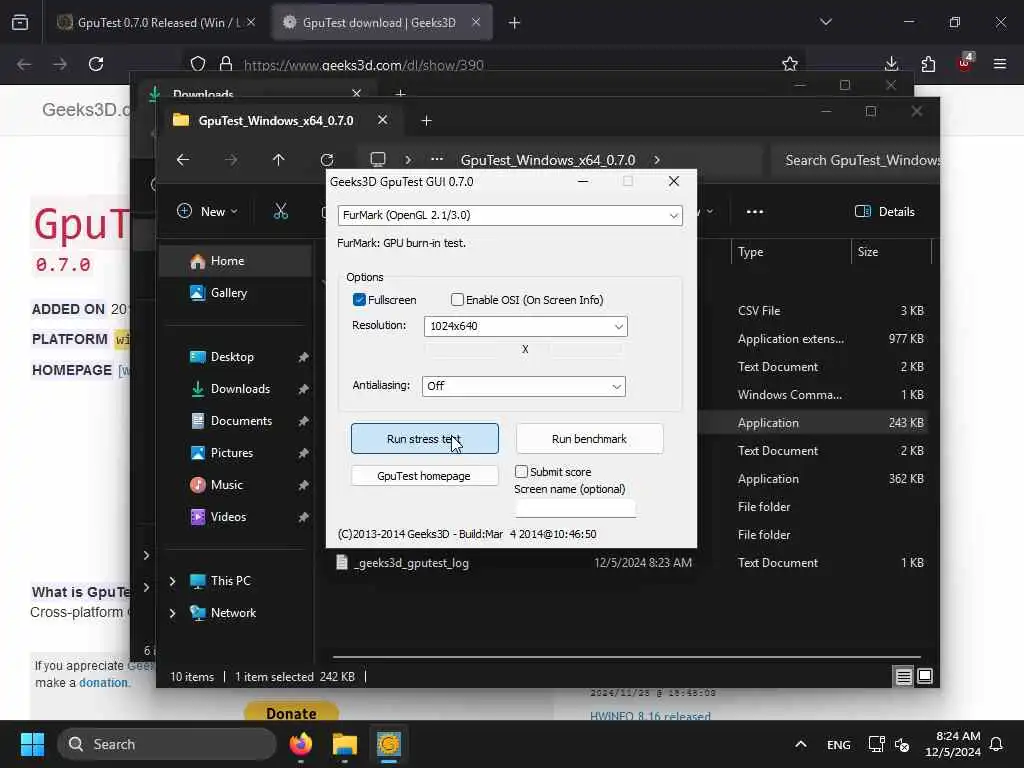
Task: Reload the Firefox page
Action: (x=96, y=64)
